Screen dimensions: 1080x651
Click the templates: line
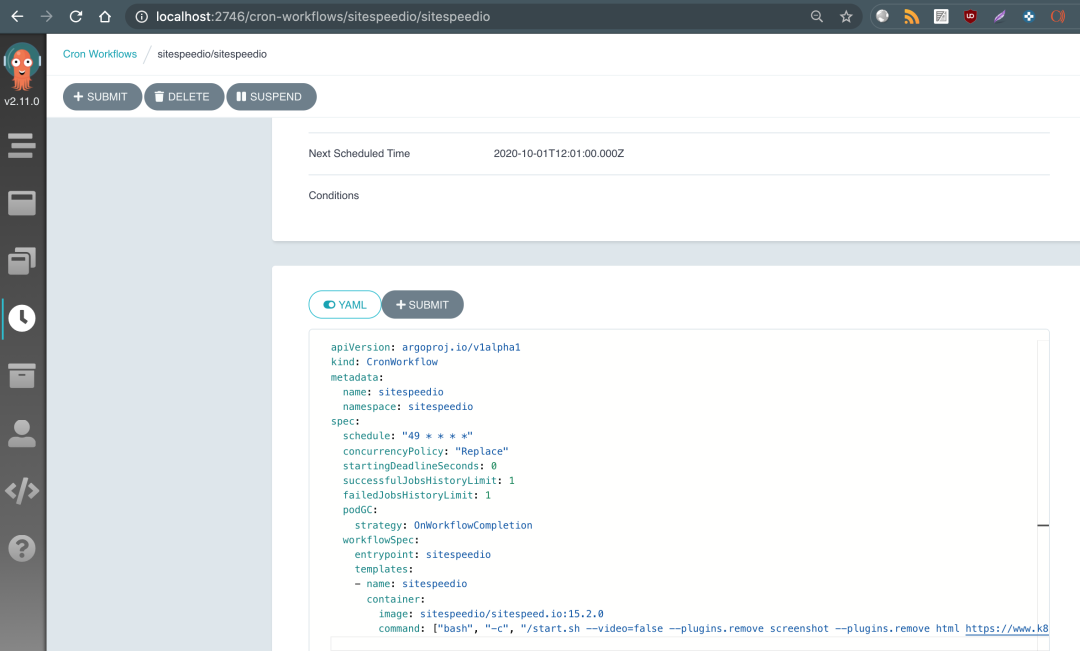pos(384,569)
